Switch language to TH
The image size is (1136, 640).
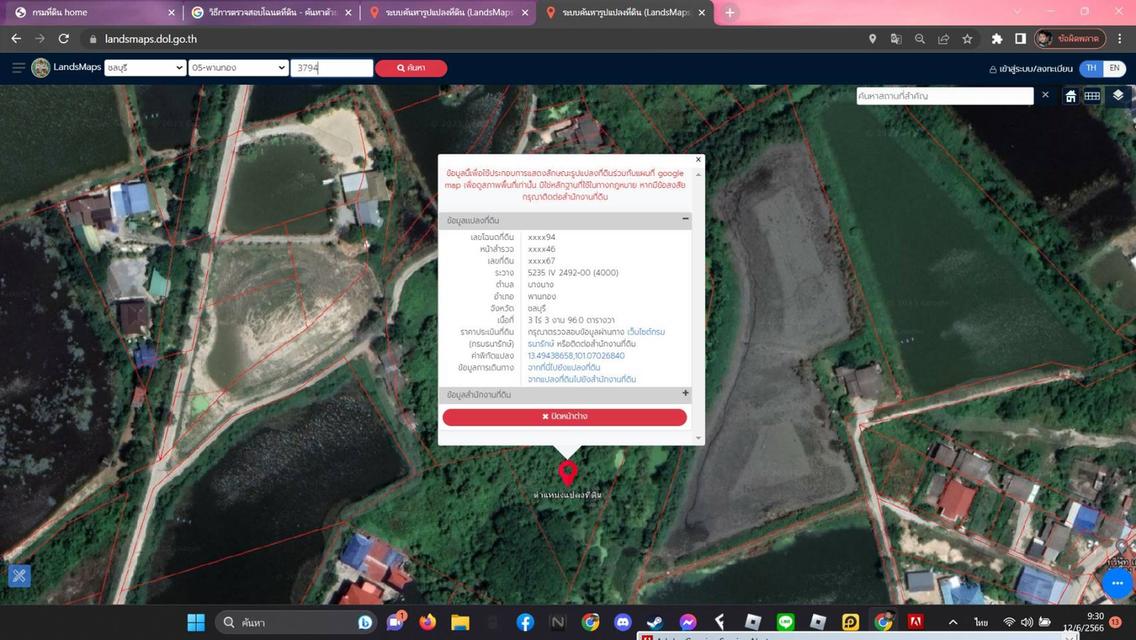point(1091,68)
